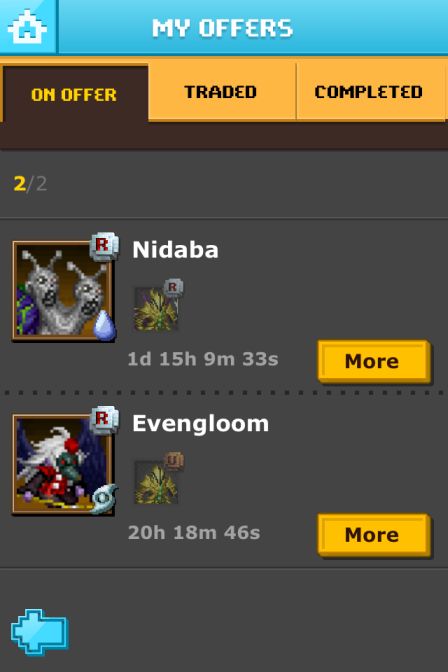
Task: Switch to the Completed tab
Action: (370, 92)
